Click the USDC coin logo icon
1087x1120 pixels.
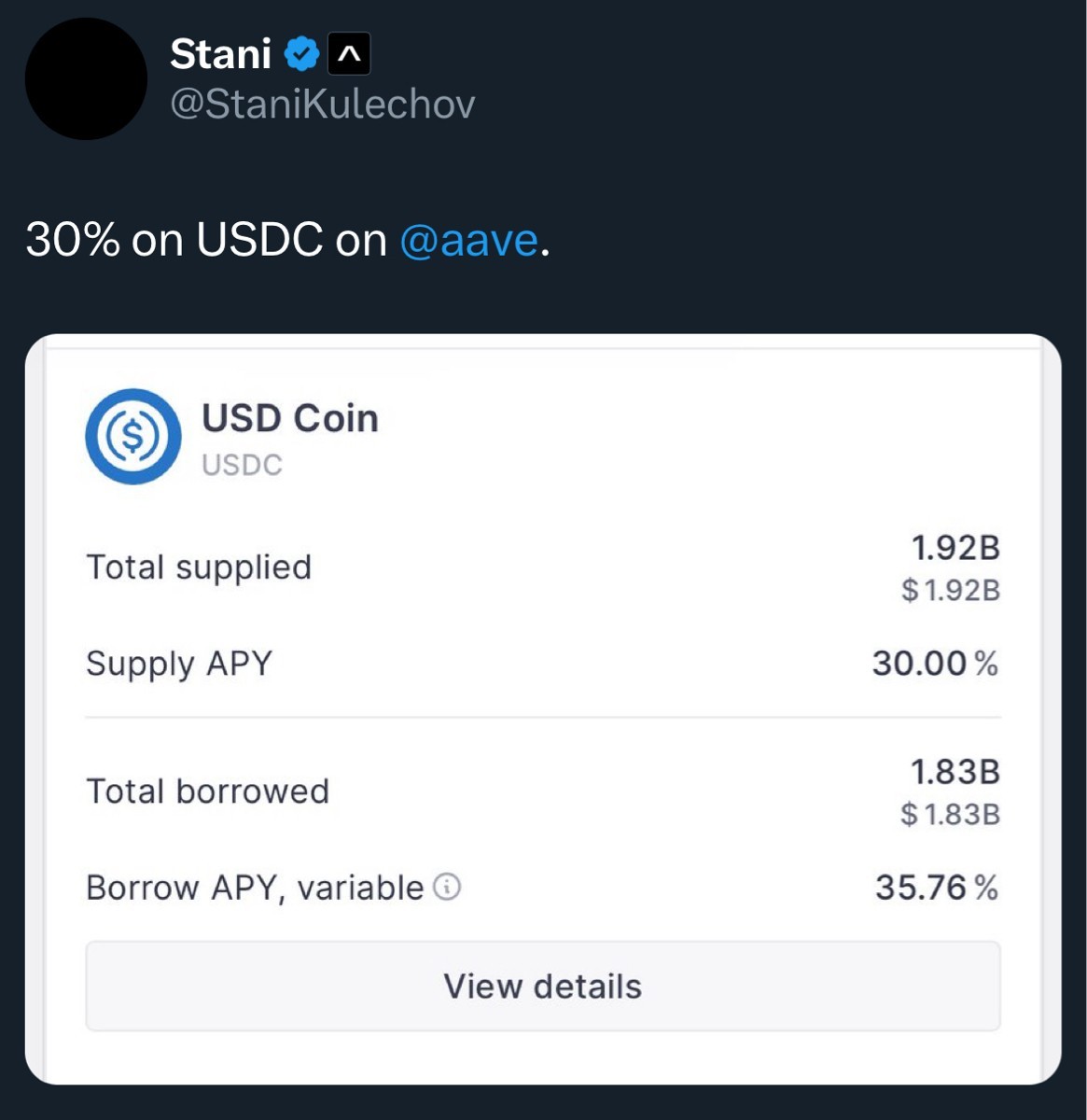132,436
